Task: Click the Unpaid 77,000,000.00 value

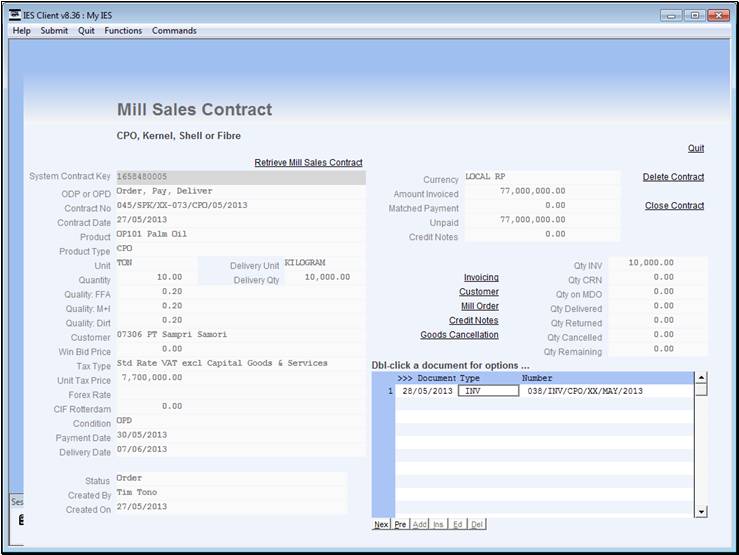Action: [533, 220]
